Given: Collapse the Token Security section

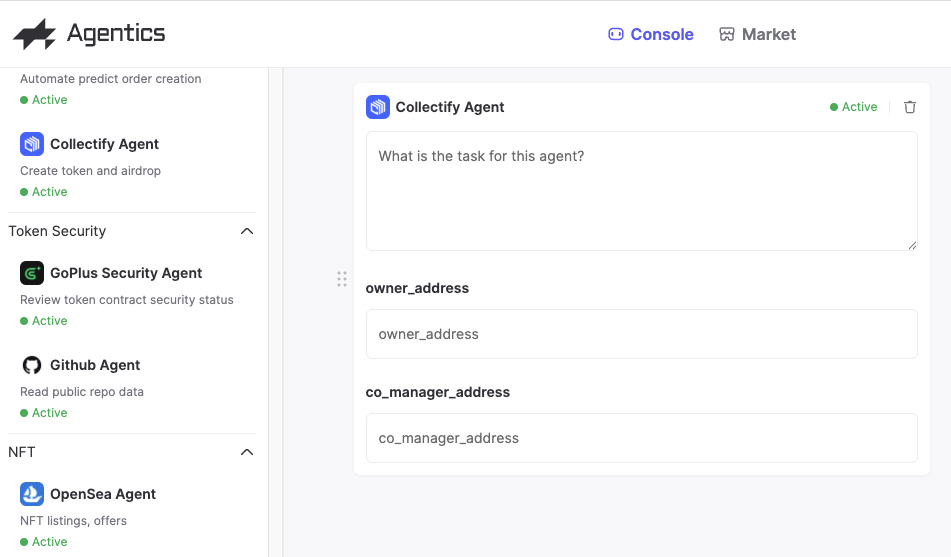Looking at the screenshot, I should [247, 231].
